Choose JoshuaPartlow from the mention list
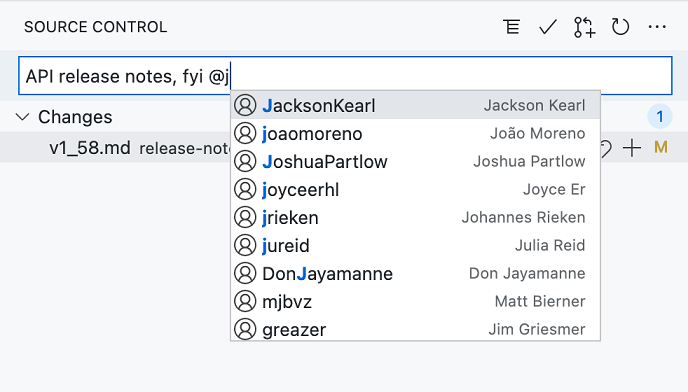688x392 pixels. point(415,162)
